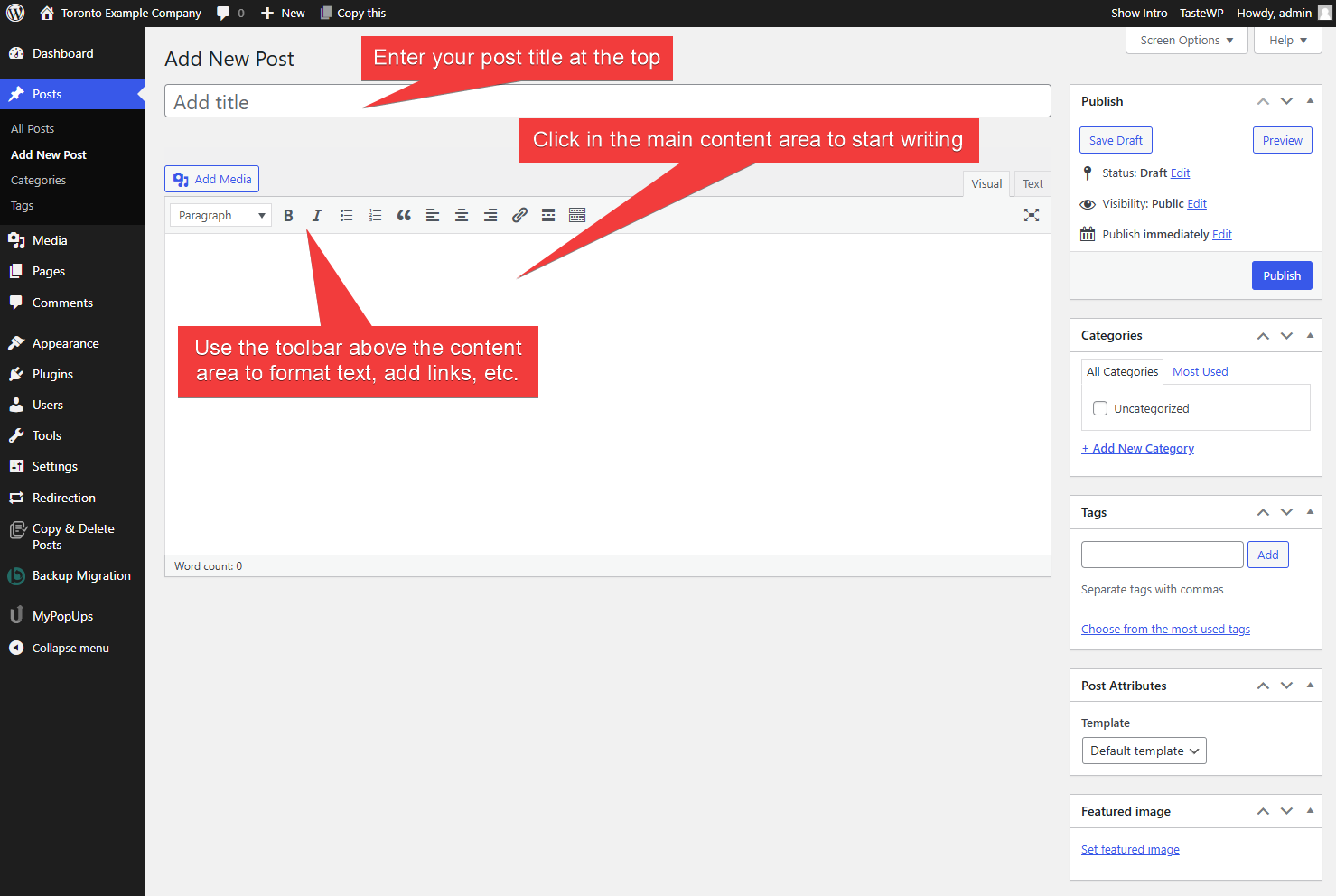Apply italic formatting in the editor toolbar
The height and width of the screenshot is (896, 1336).
[x=317, y=215]
